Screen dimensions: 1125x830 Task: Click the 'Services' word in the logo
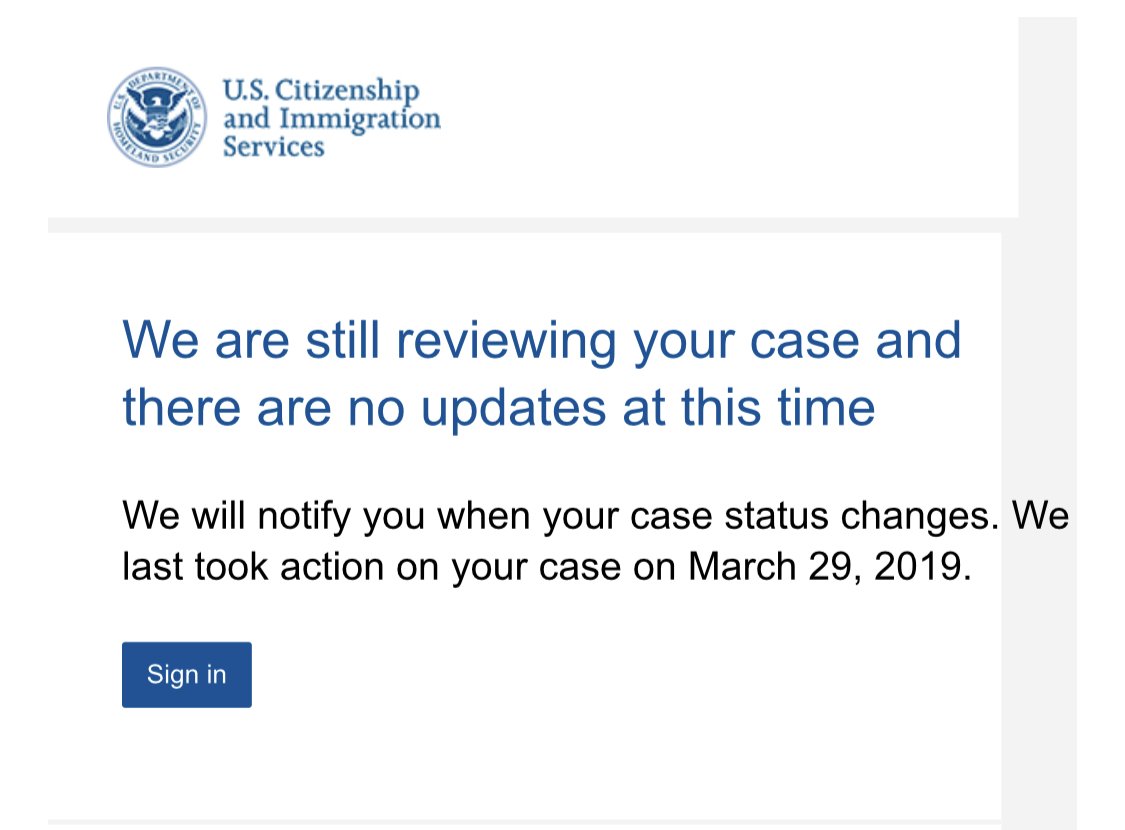click(273, 146)
